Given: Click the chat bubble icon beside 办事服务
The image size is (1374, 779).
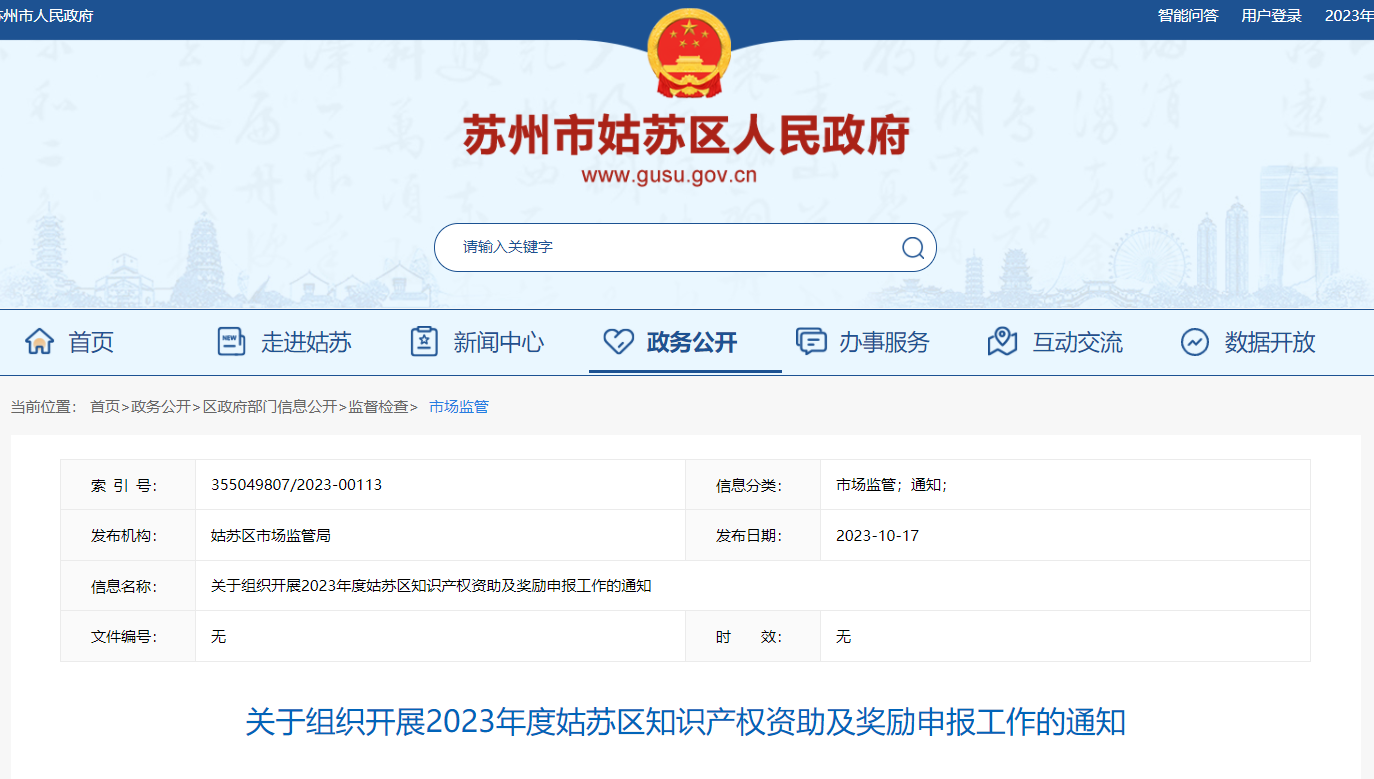Looking at the screenshot, I should [810, 342].
